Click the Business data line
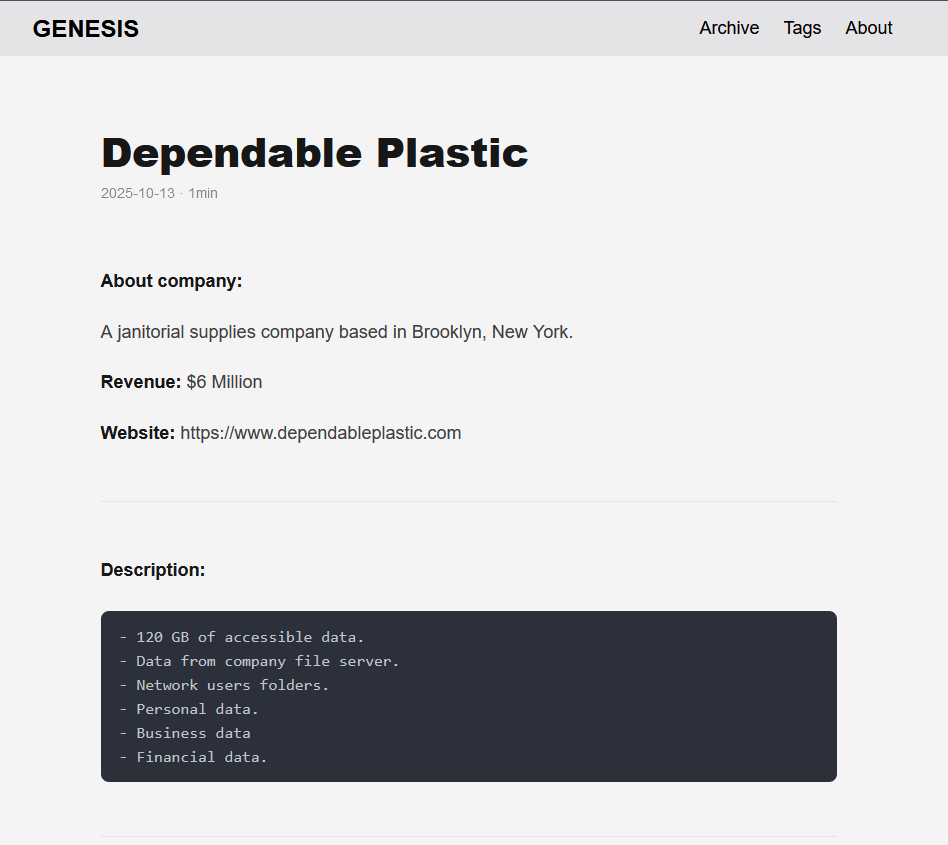The height and width of the screenshot is (845, 948). [x=193, y=733]
